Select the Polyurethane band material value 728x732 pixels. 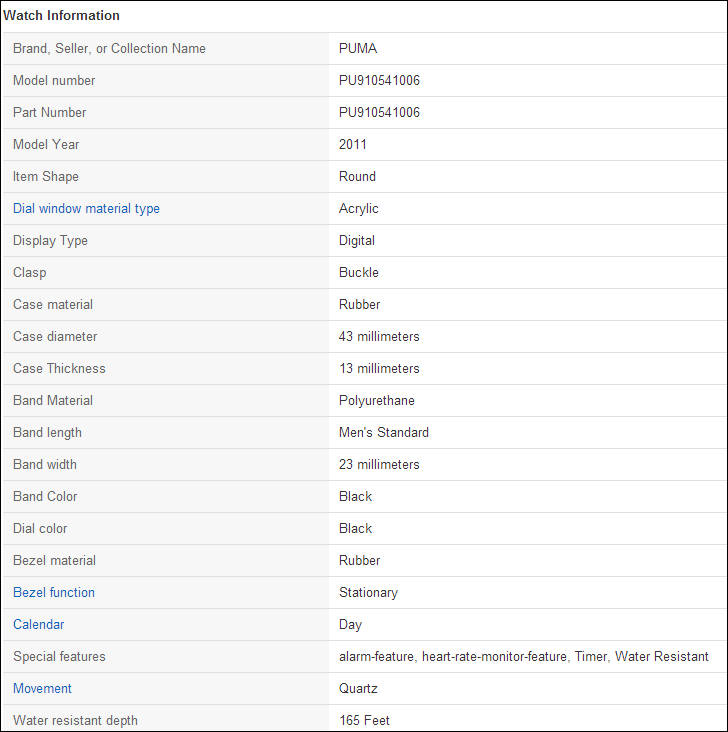[377, 401]
